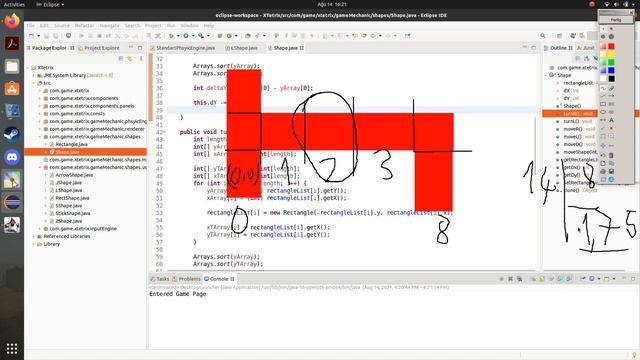The width and height of the screenshot is (640, 360).
Task: Expand the com.game.xtetrix.consts package
Action: pos(40,114)
